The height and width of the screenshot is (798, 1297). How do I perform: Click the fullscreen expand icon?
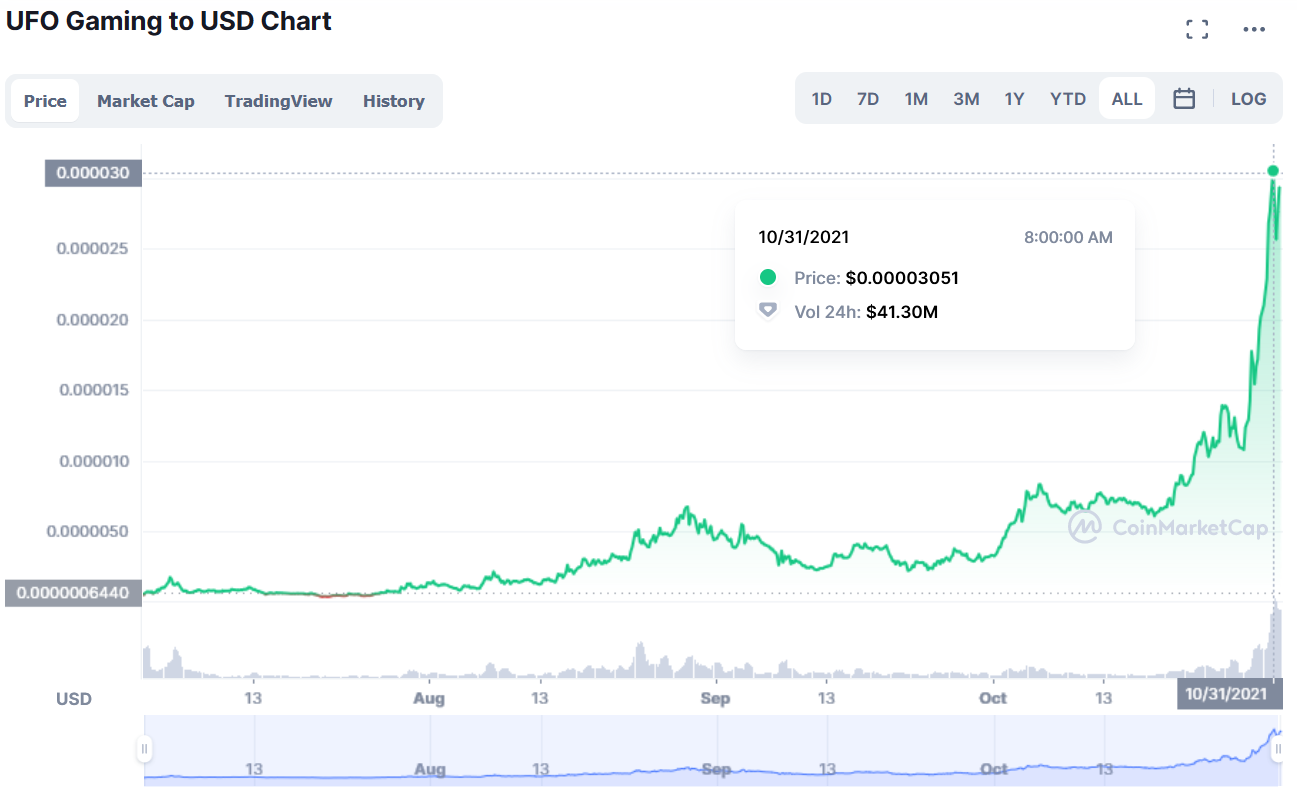[1197, 29]
